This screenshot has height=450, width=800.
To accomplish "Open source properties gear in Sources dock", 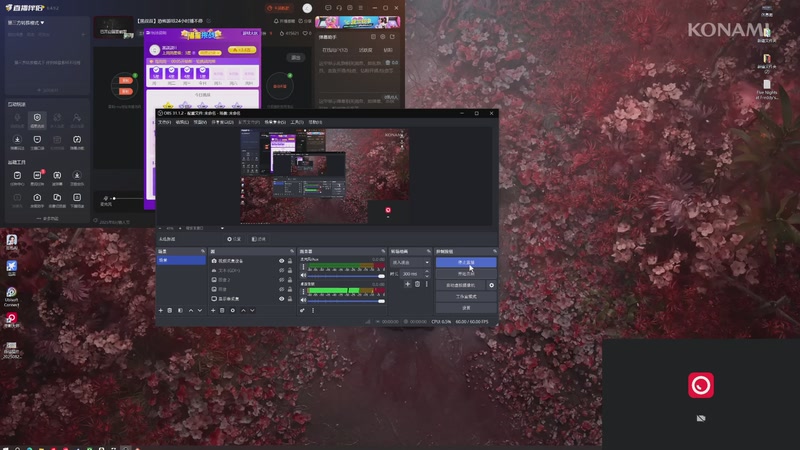I will pos(233,310).
